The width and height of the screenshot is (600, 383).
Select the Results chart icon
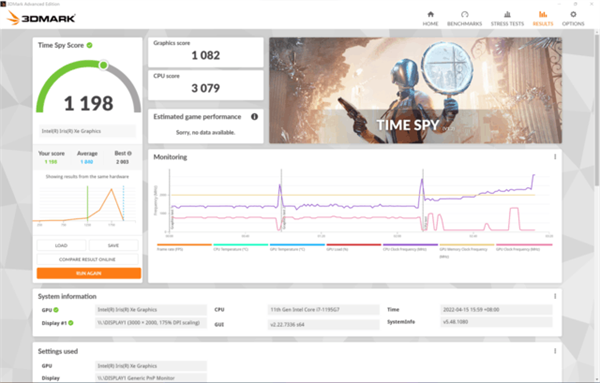tap(543, 15)
